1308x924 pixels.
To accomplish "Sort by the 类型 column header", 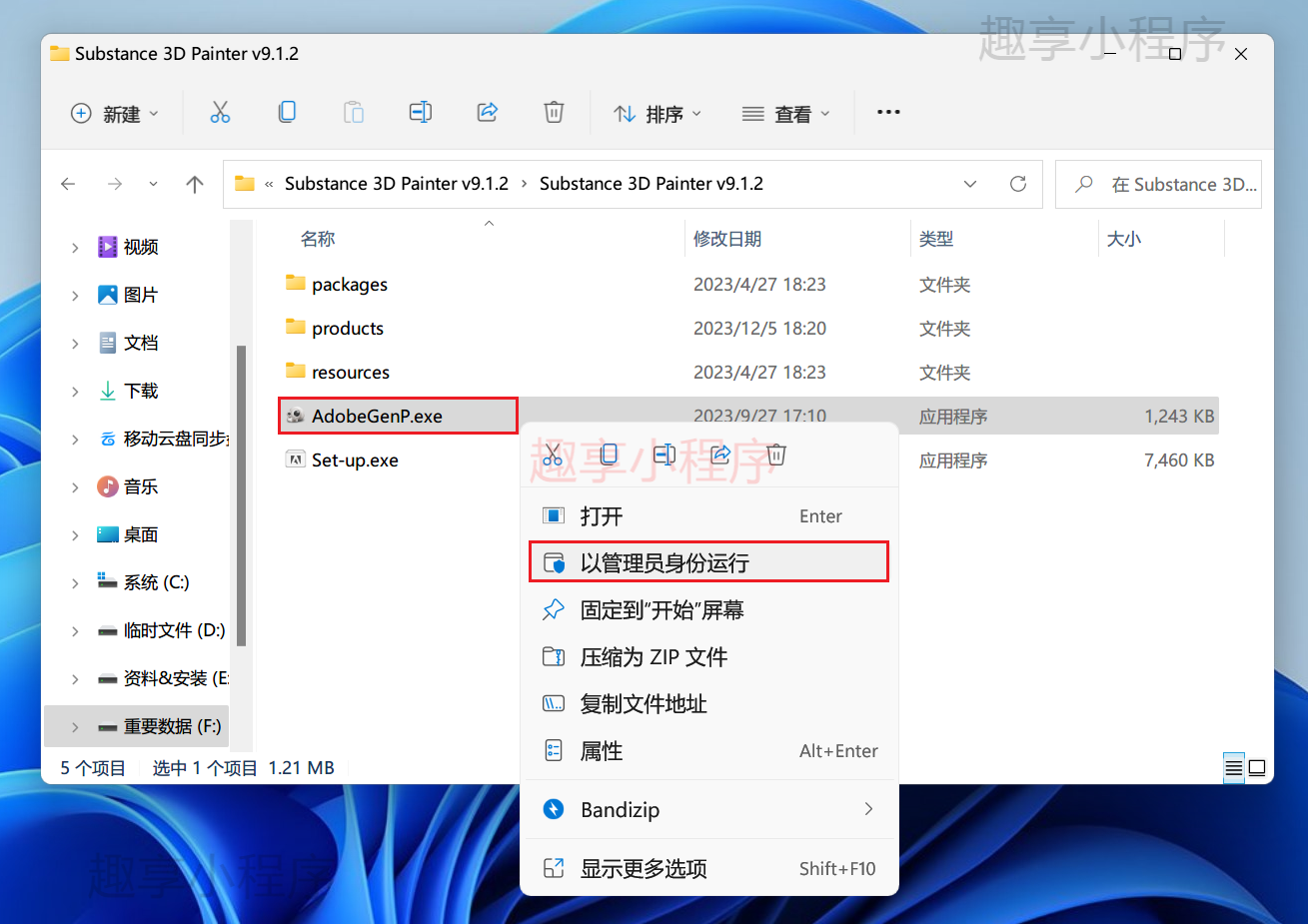I will (936, 239).
